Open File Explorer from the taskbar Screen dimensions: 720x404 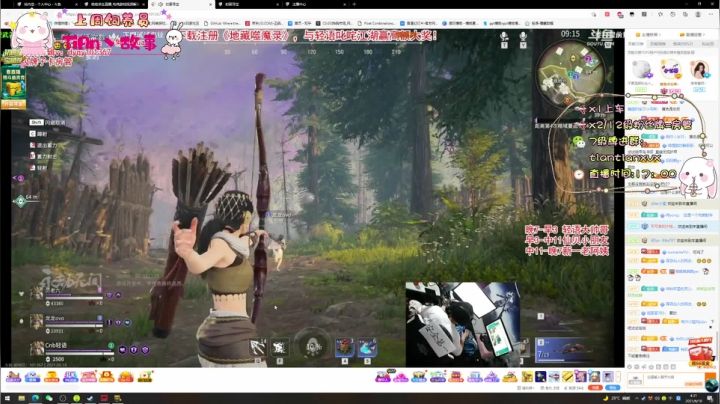[x=21, y=398]
